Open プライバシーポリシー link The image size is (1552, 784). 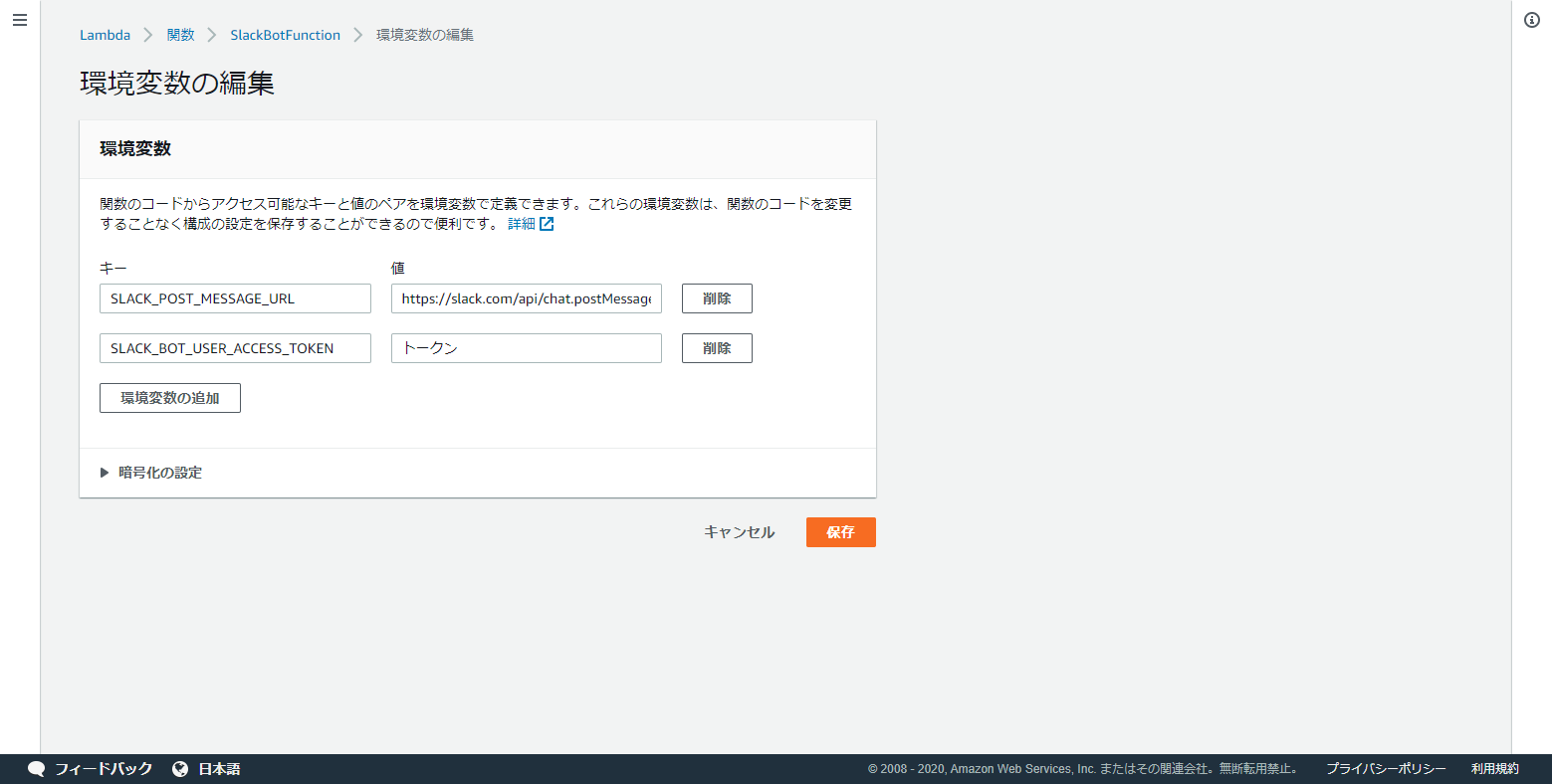1386,769
